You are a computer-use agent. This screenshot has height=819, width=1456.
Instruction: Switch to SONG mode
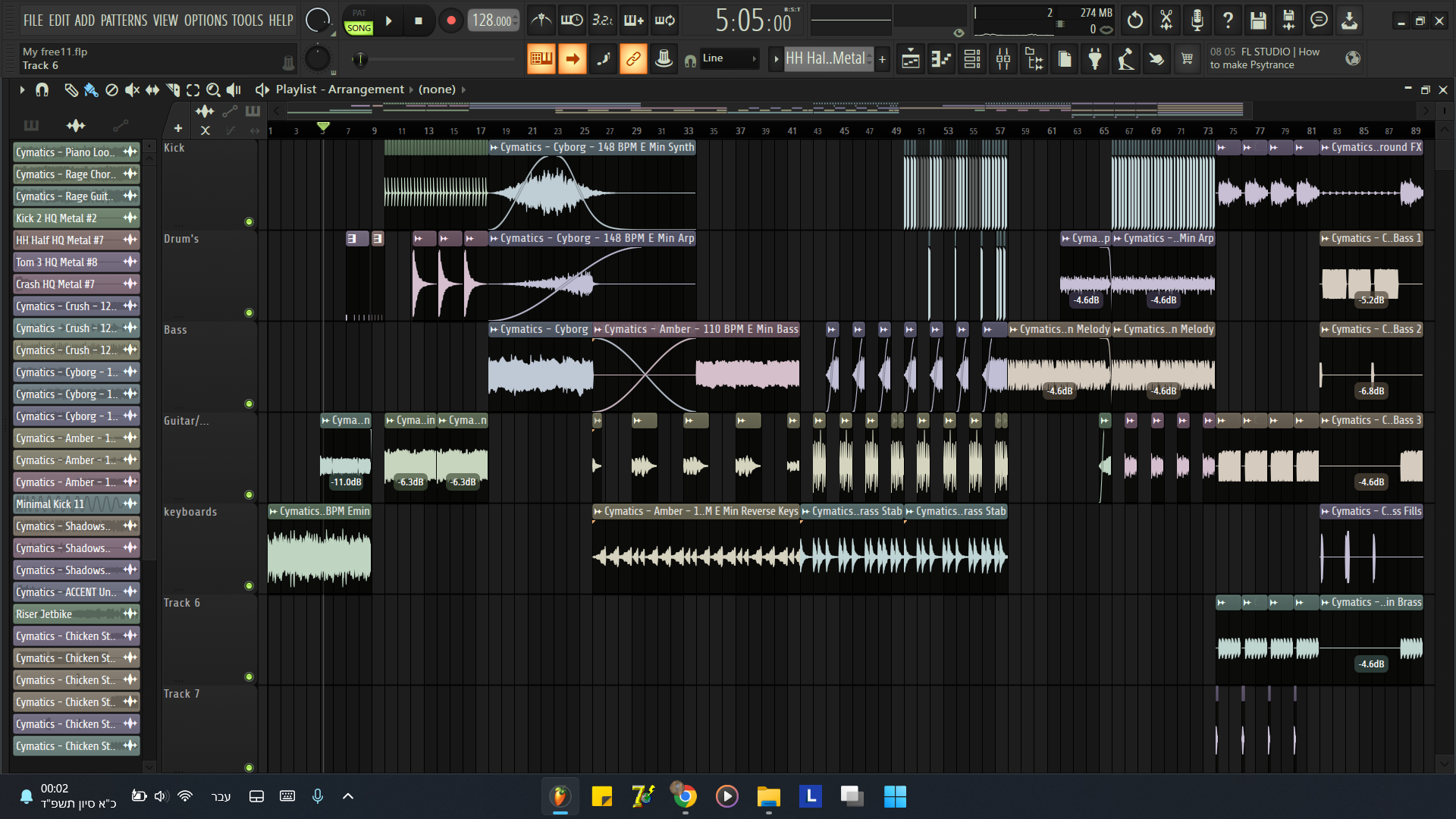coord(359,28)
